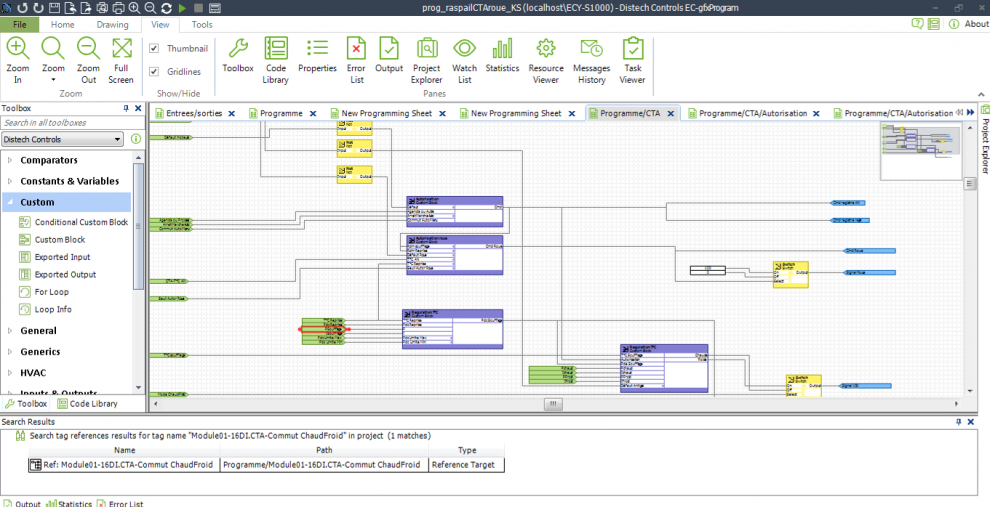
Task: Open the Entrees/sorties sheet tab
Action: pos(194,113)
